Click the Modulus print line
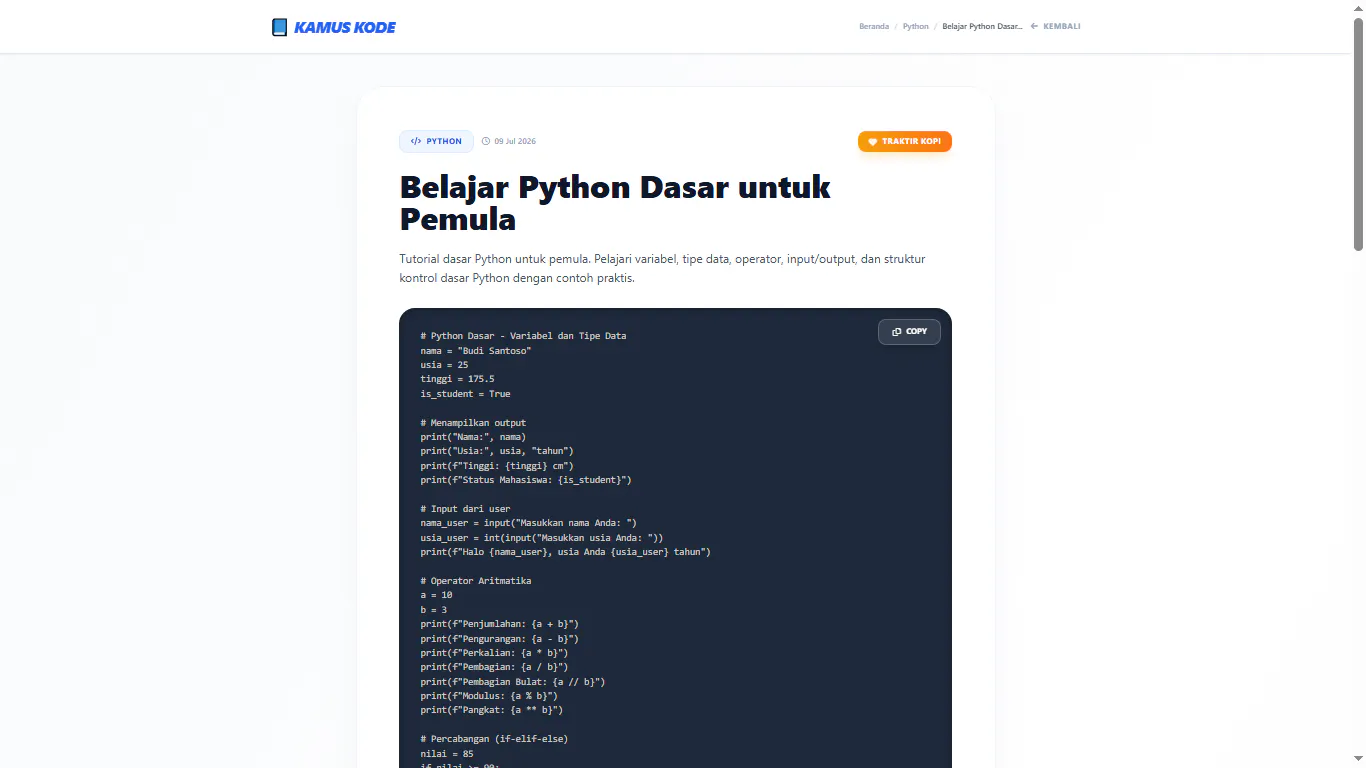Viewport: 1366px width, 768px height. (489, 696)
